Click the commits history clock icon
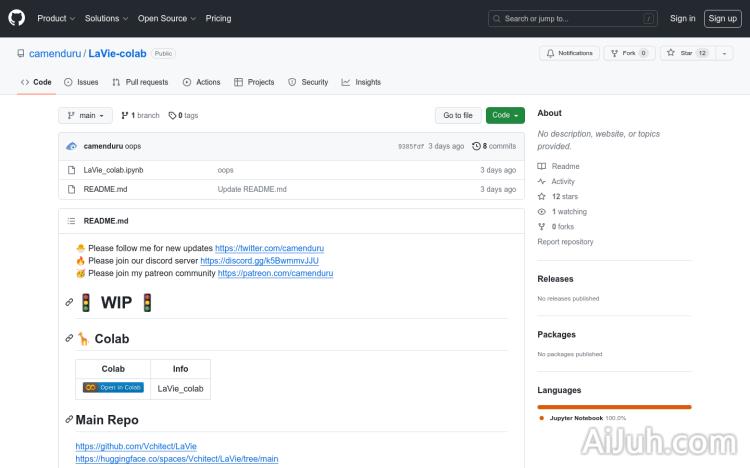 [x=476, y=146]
